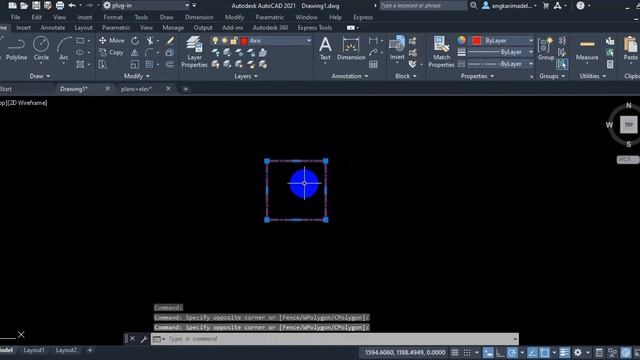Click the TOP face of ViewCube

[629, 124]
